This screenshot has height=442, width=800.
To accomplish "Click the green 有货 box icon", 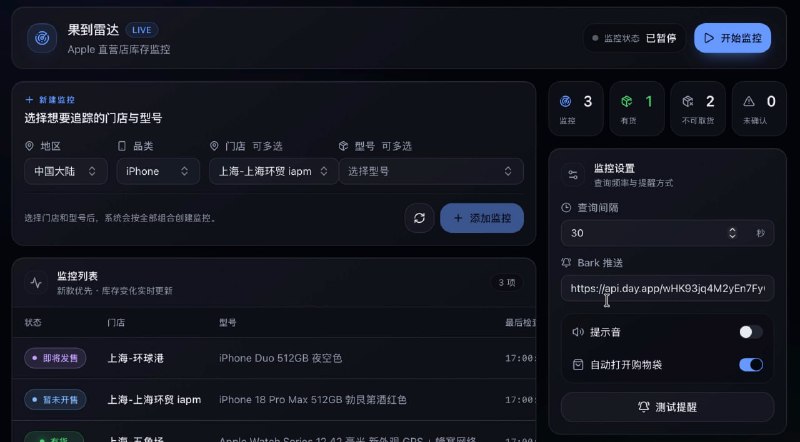I will (627, 102).
